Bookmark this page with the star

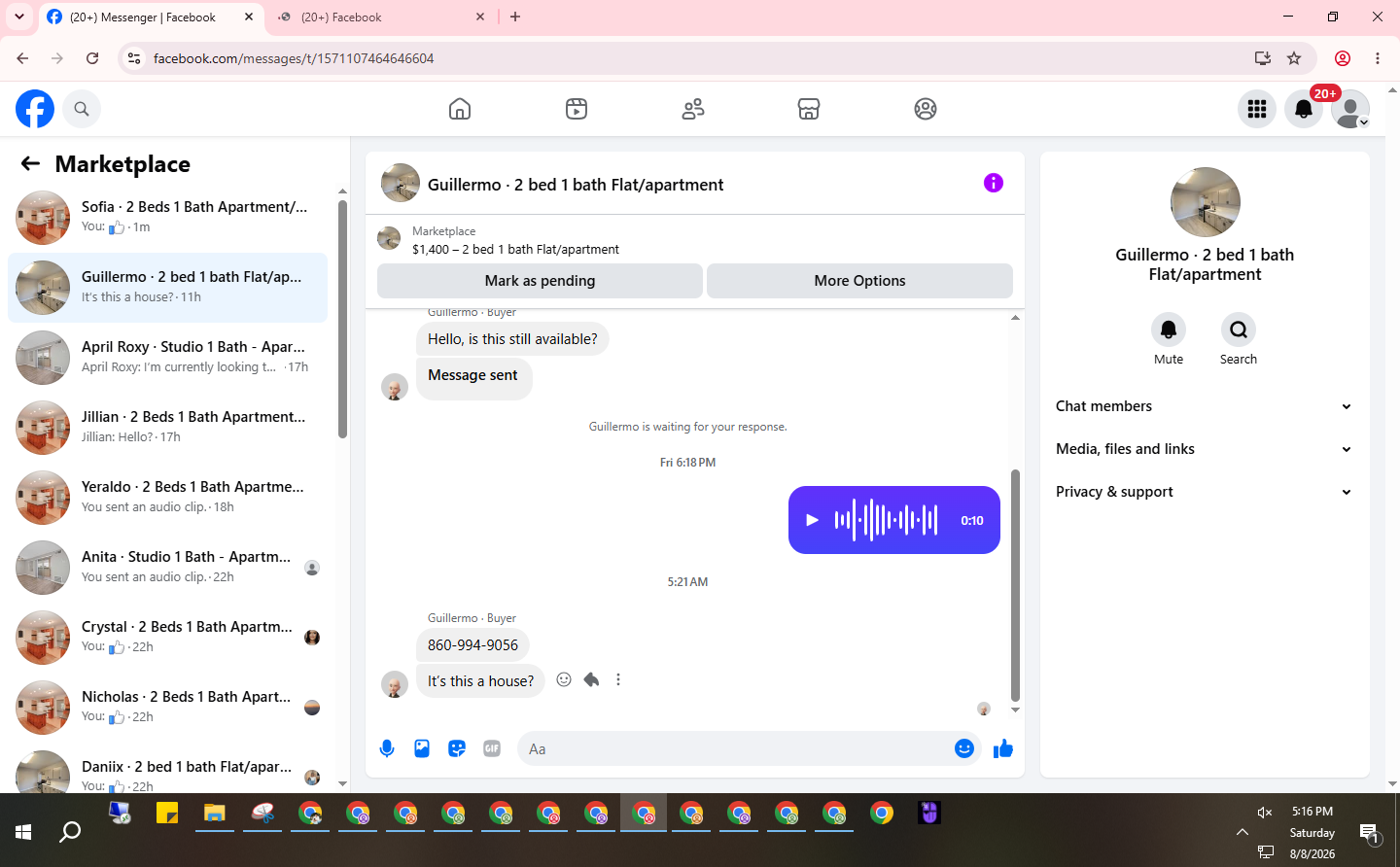point(1294,58)
